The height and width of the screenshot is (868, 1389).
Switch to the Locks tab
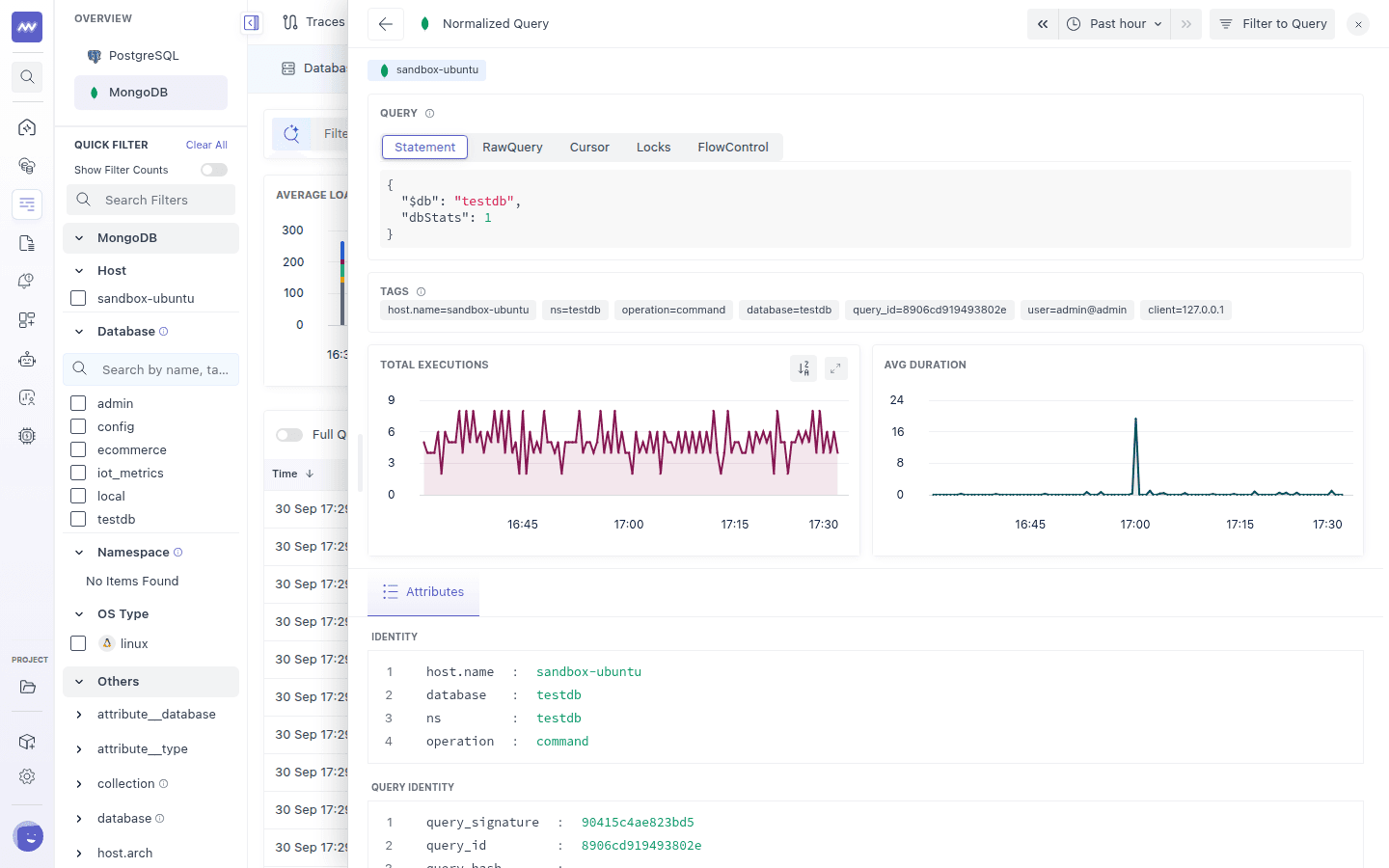(653, 148)
